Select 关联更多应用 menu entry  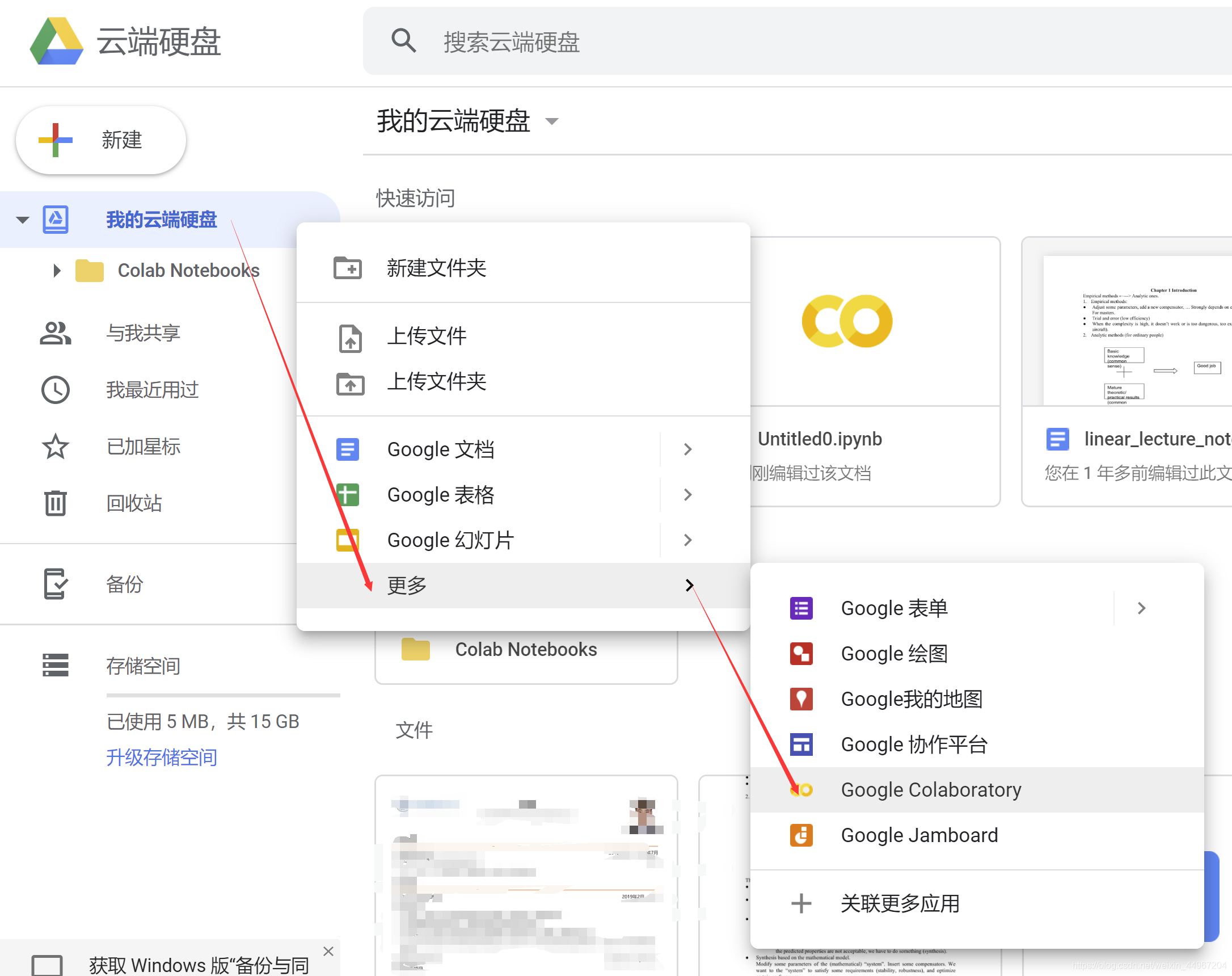pos(977,903)
